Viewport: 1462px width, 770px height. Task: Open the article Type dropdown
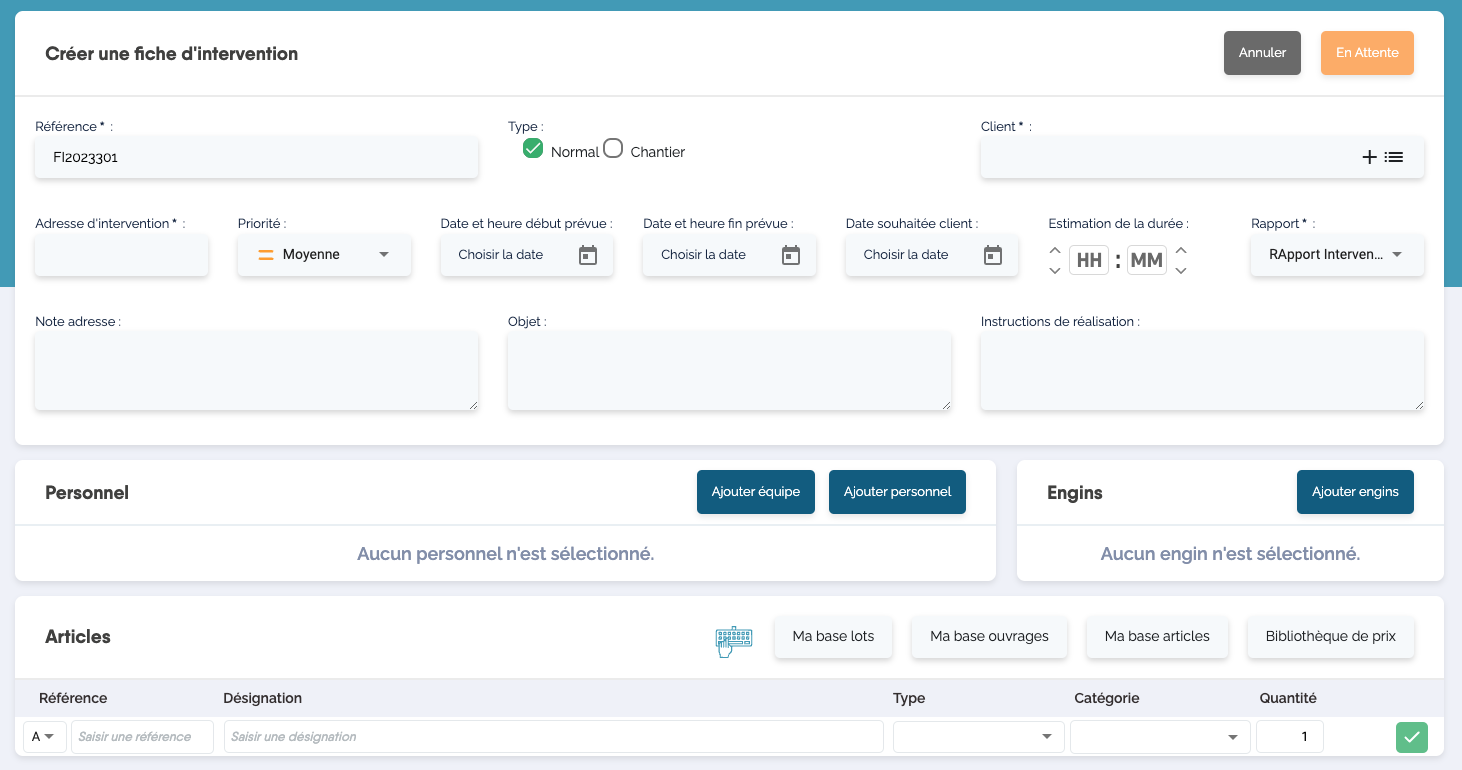[978, 737]
